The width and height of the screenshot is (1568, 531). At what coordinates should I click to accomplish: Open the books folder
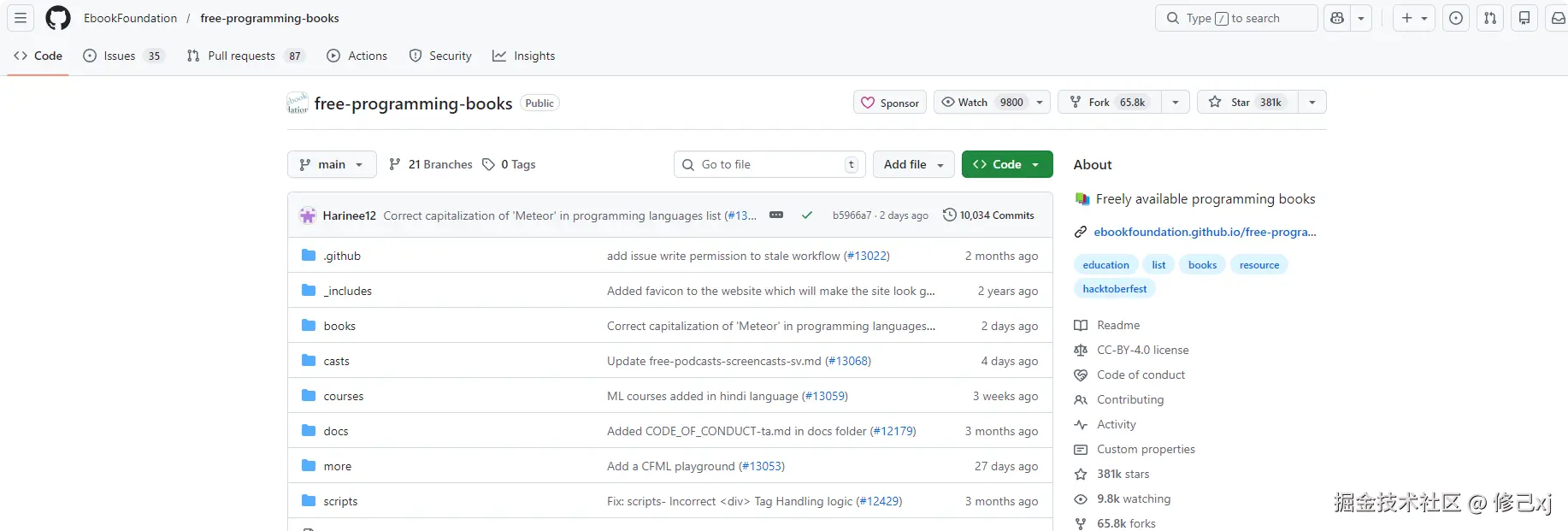[339, 326]
